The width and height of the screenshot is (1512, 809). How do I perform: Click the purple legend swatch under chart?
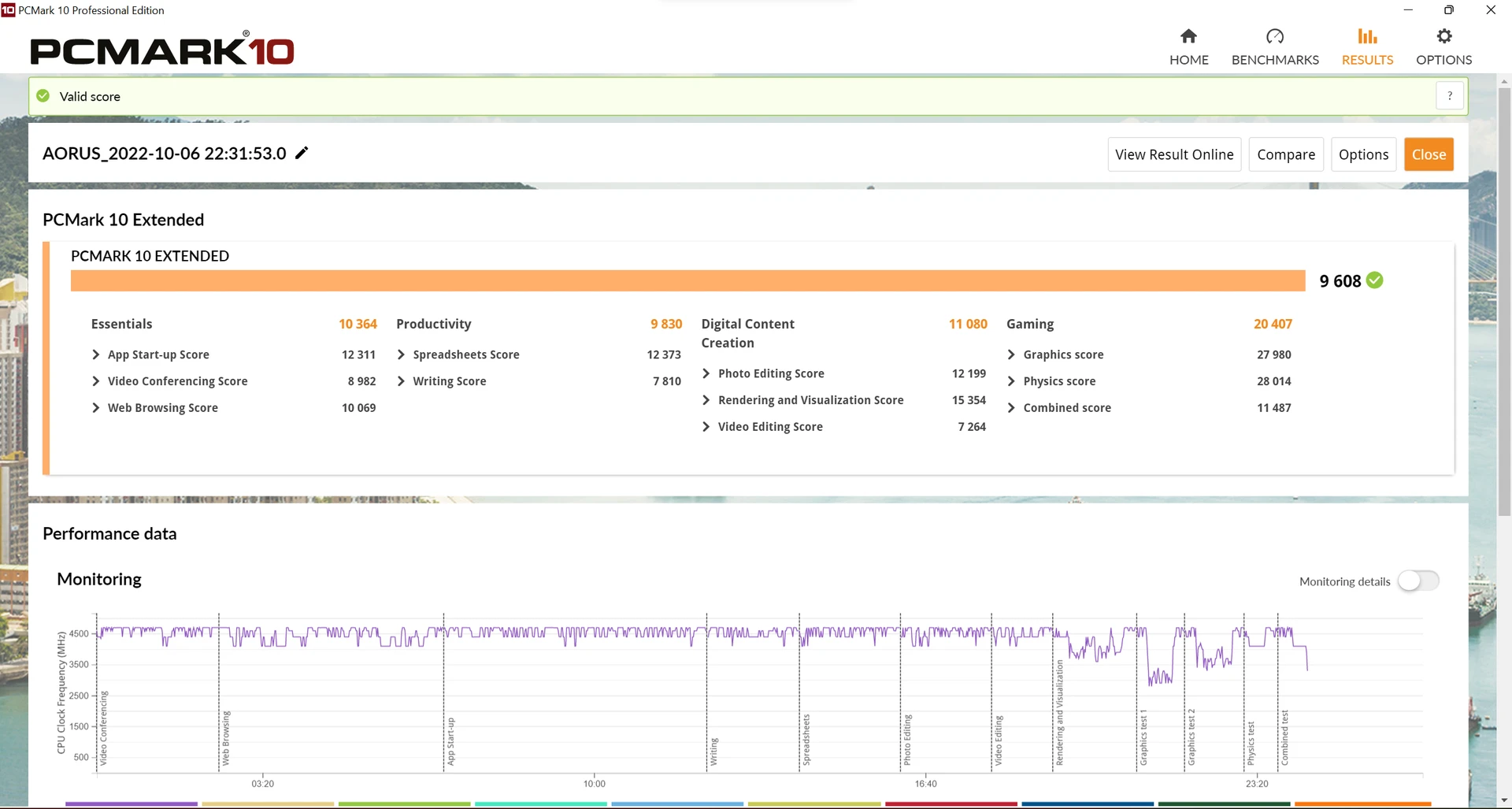[x=131, y=803]
